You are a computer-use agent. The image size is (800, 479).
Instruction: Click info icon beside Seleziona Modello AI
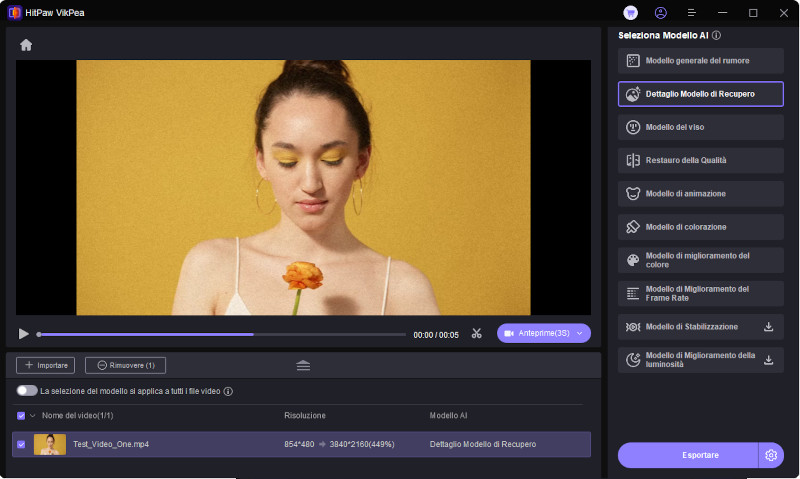click(x=716, y=35)
